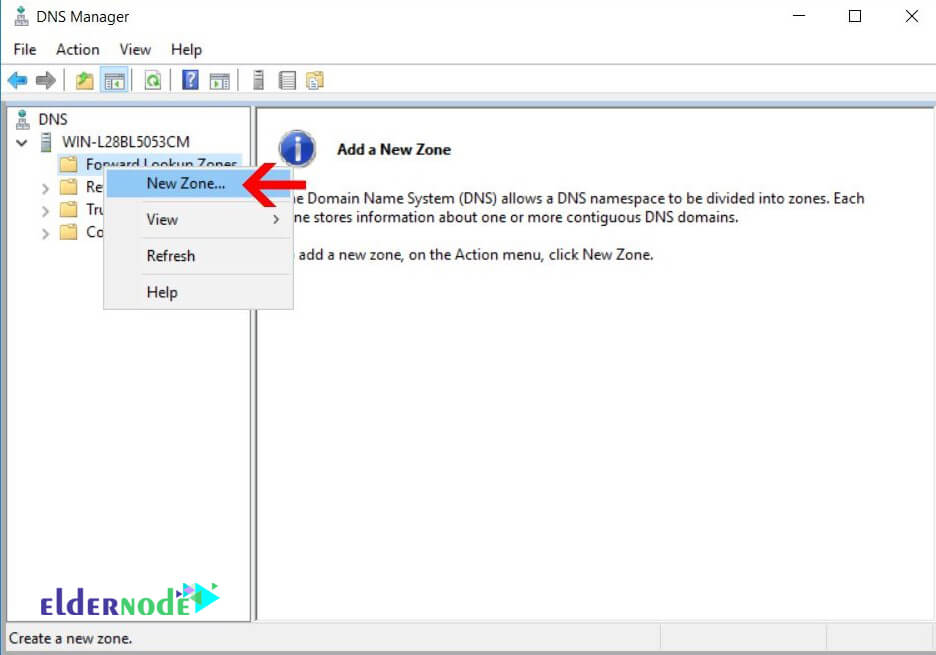Open the Action menu
Screen dimensions: 936x655
pos(78,50)
